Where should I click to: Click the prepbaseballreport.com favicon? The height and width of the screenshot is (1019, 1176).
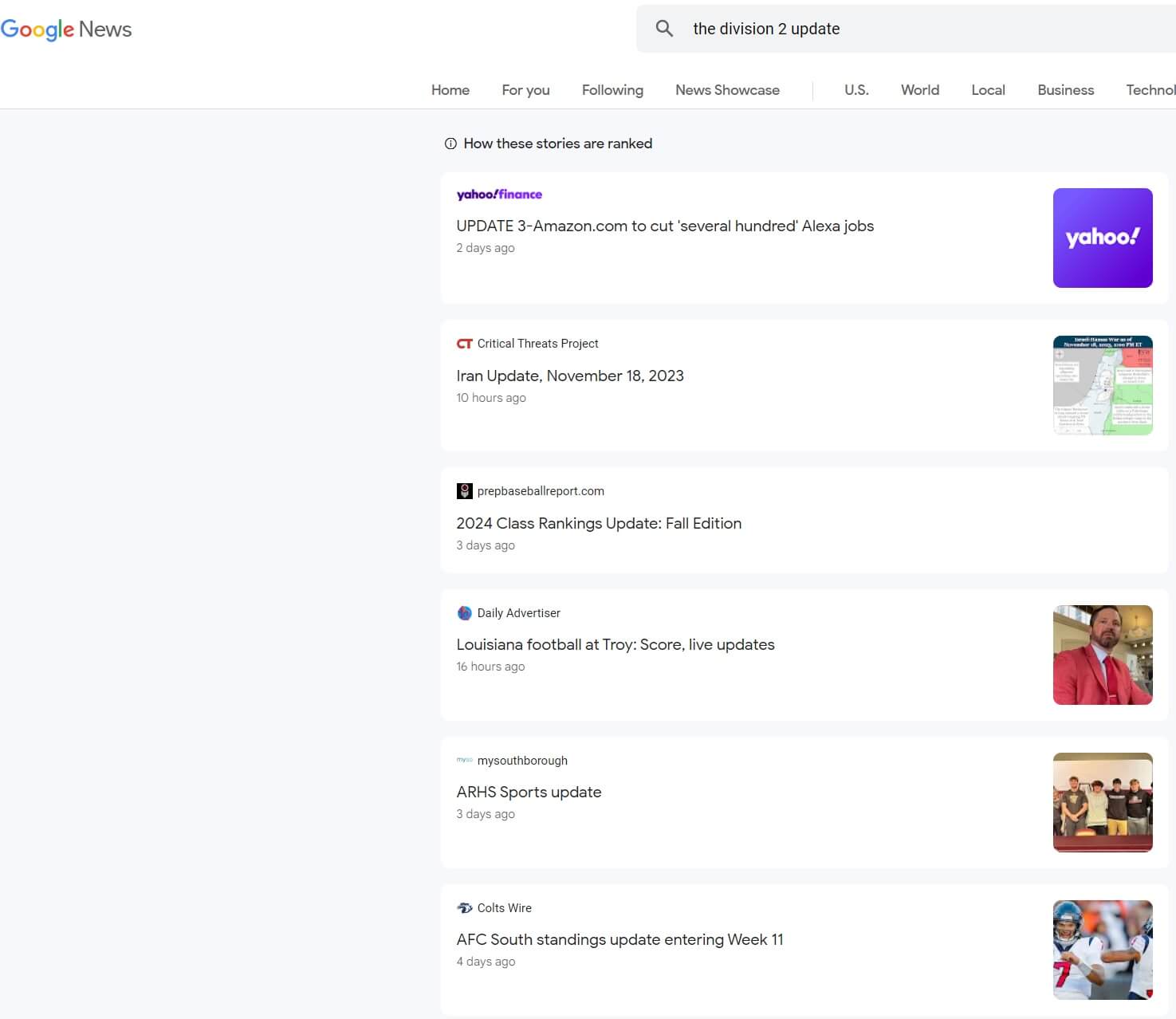[464, 491]
